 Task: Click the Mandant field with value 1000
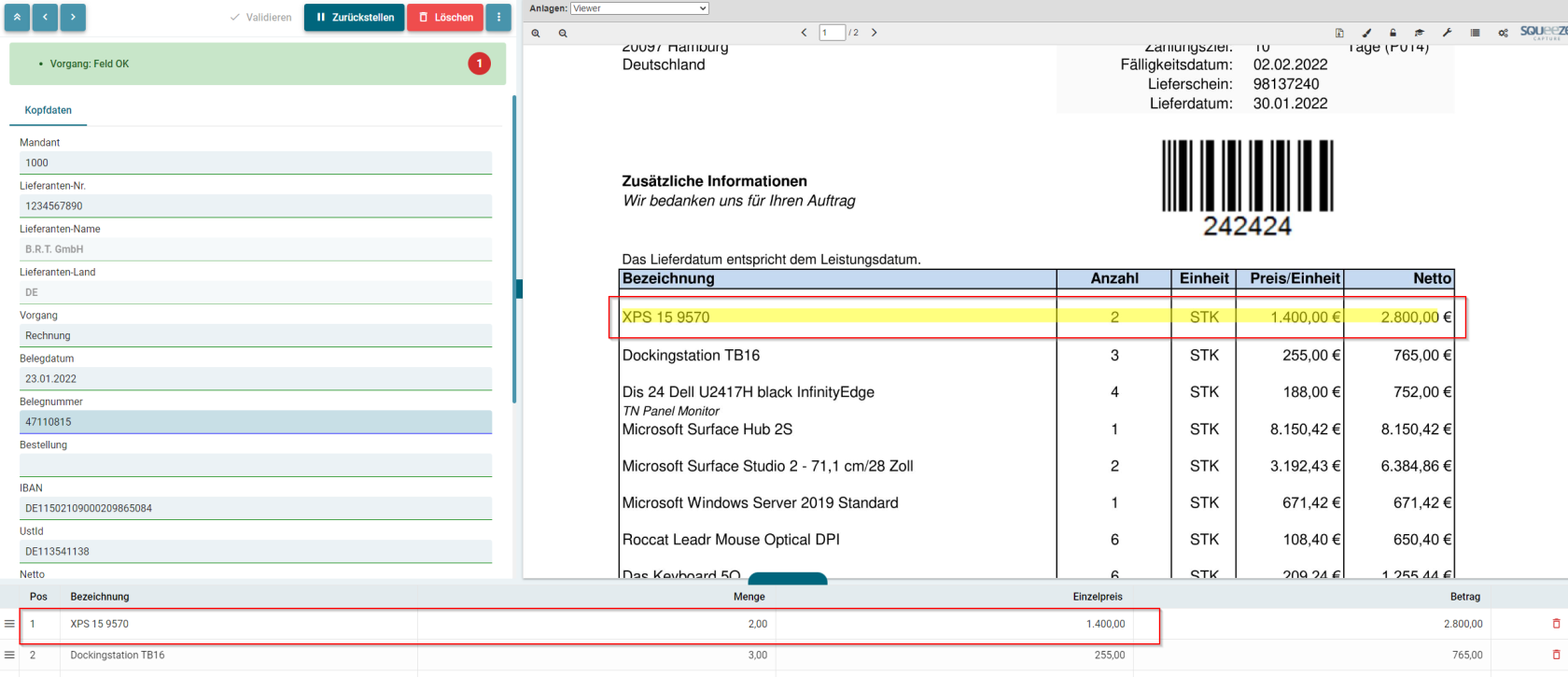(x=256, y=162)
